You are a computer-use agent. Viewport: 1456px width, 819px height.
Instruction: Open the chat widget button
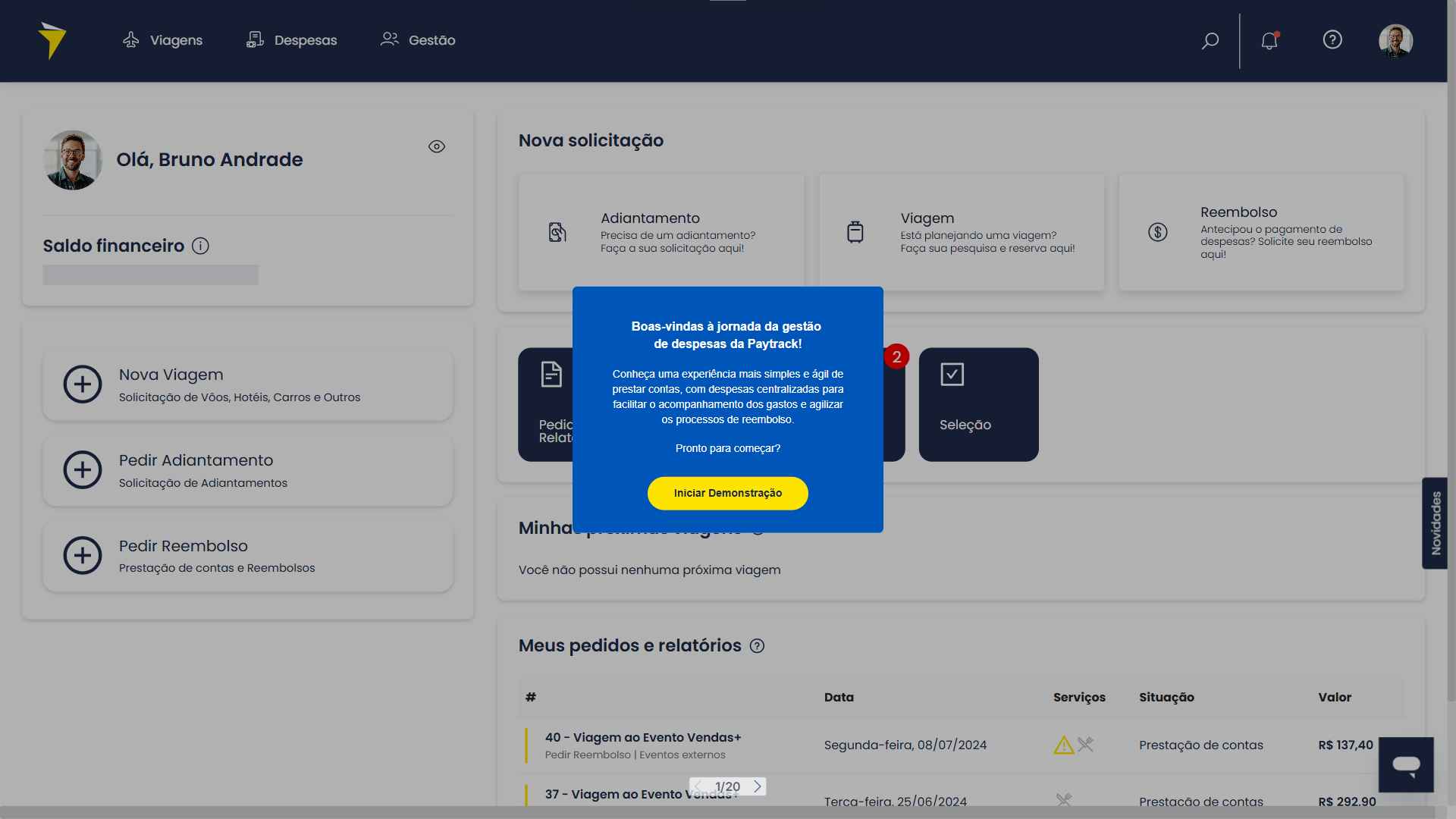tap(1406, 764)
